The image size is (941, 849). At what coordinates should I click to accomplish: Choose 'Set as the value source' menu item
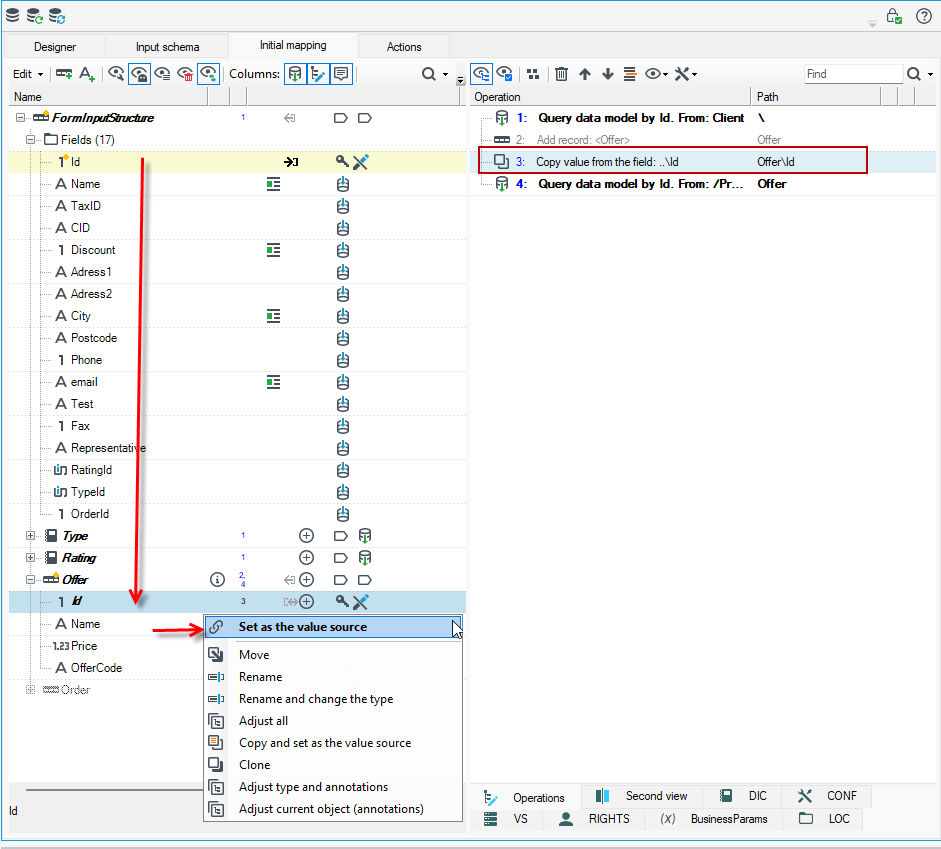click(333, 627)
